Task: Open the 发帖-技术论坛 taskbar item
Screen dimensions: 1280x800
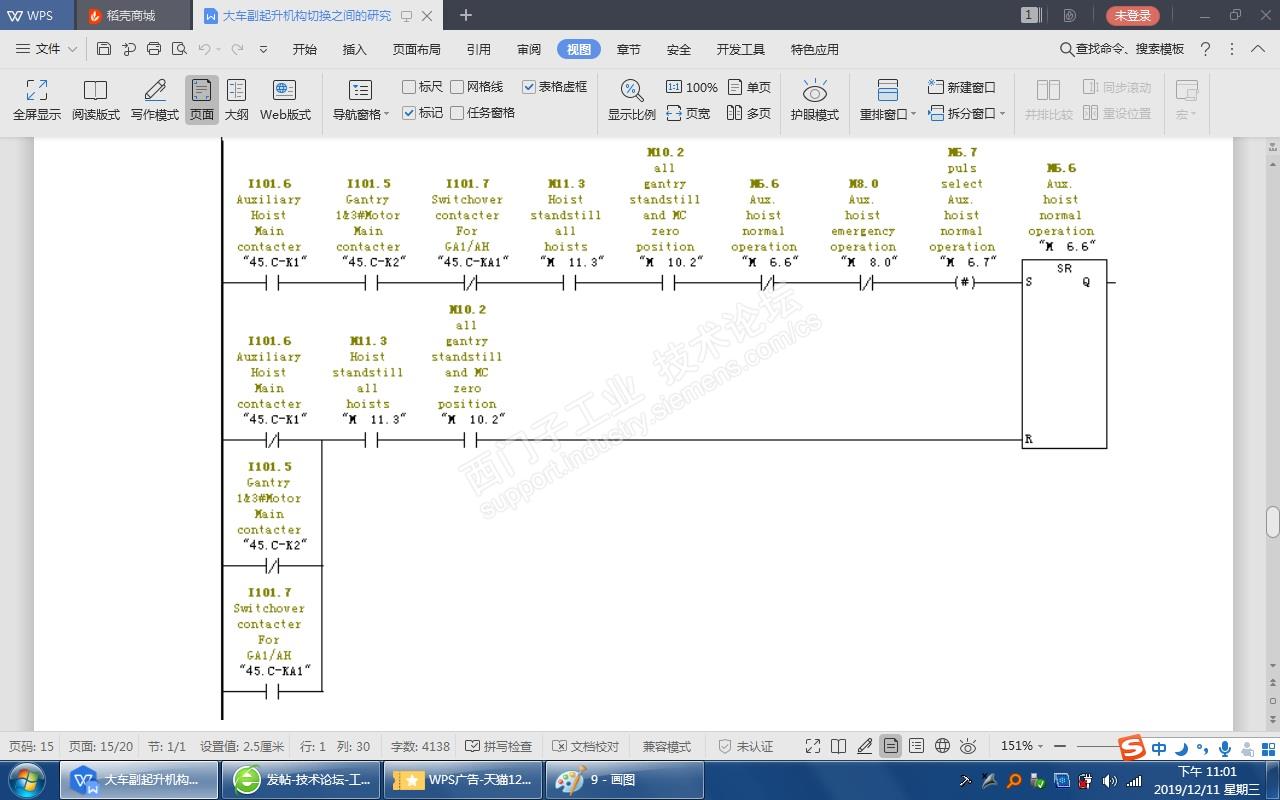Action: click(300, 780)
